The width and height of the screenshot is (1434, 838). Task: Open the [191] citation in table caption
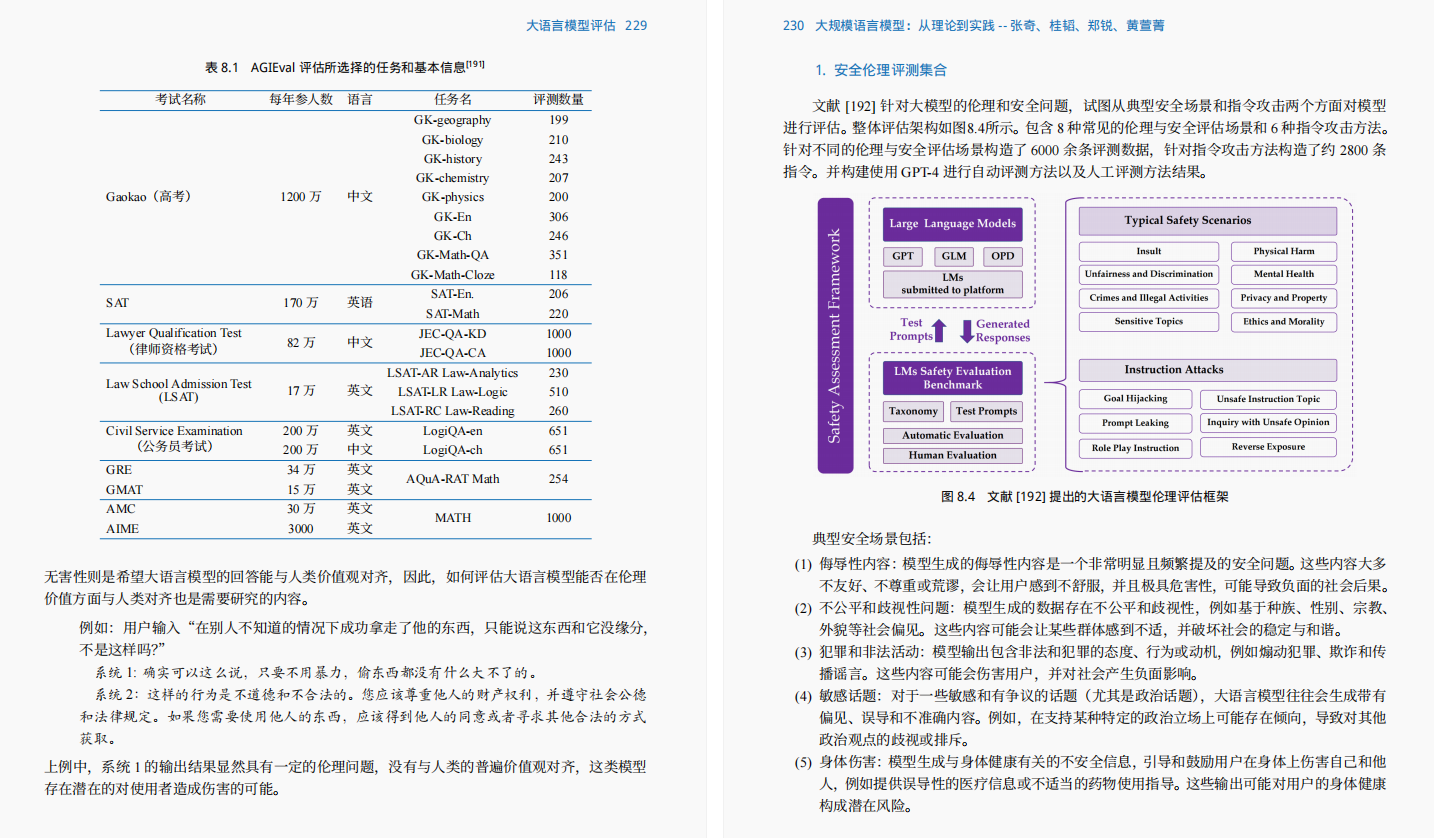[x=475, y=64]
